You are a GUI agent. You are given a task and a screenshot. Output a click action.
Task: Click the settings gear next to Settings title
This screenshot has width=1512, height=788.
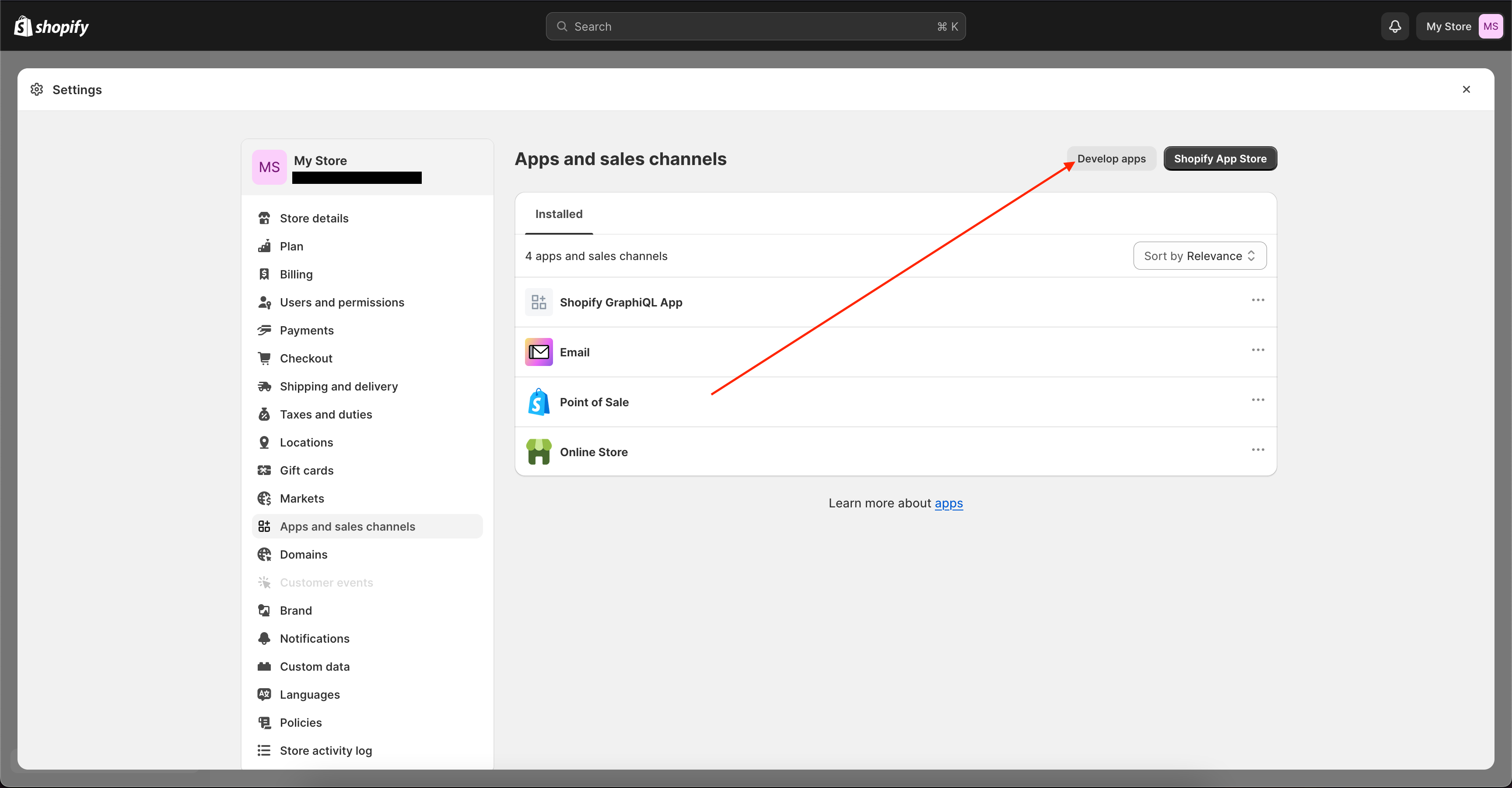[x=37, y=89]
